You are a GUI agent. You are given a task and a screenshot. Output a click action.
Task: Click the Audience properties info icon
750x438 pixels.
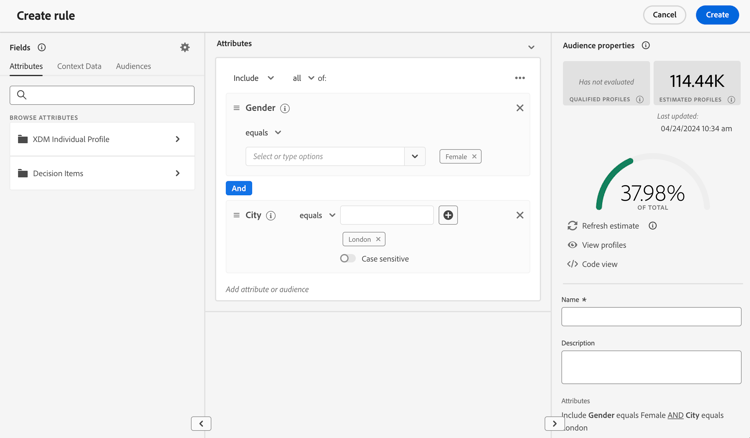pos(646,45)
